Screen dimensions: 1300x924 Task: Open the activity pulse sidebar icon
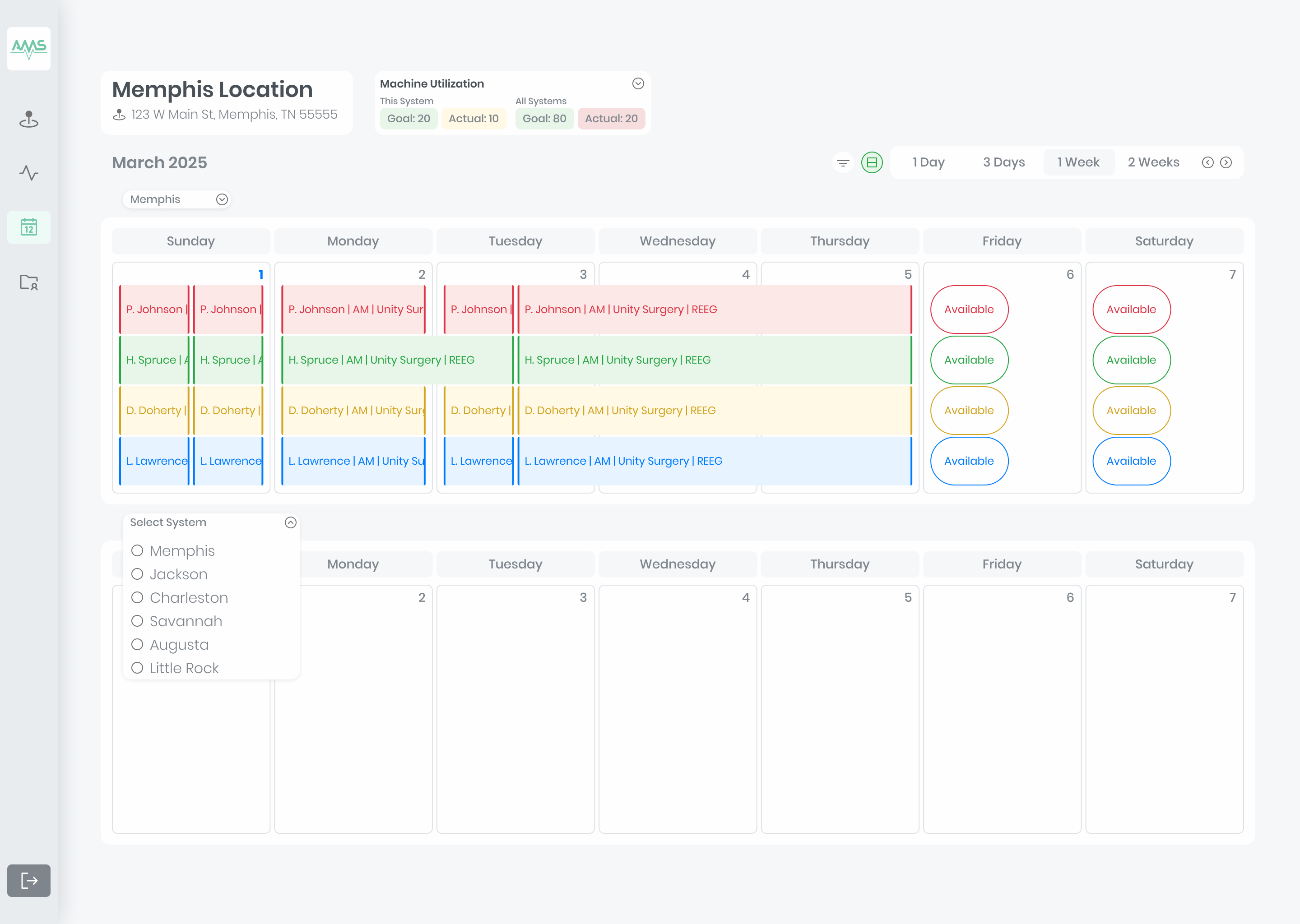28,172
